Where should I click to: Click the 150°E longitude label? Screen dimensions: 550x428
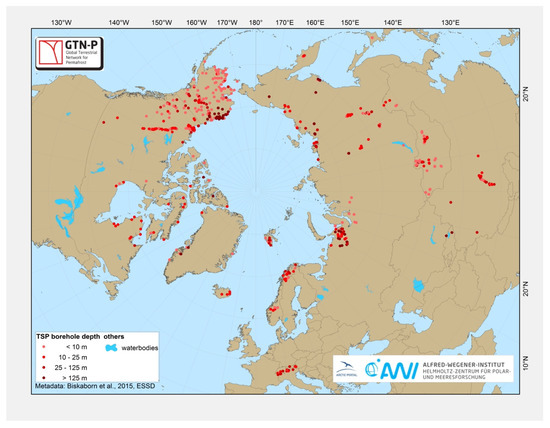point(350,23)
